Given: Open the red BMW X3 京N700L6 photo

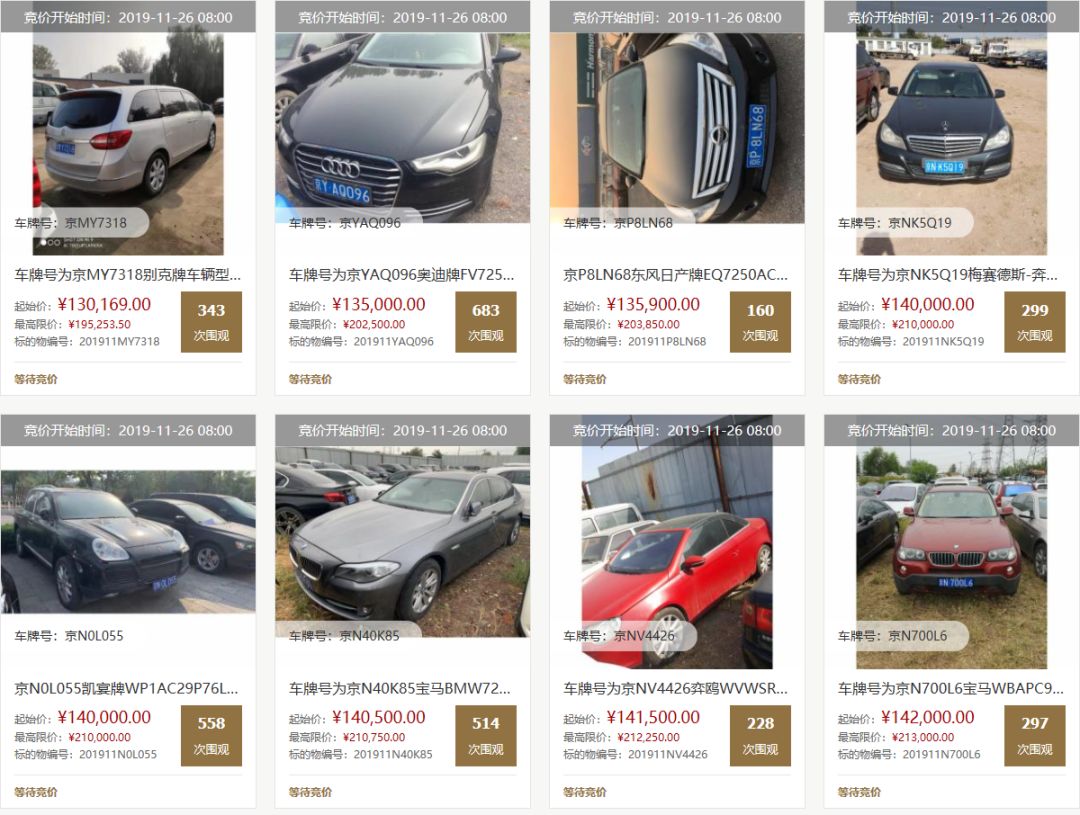Looking at the screenshot, I should 951,557.
